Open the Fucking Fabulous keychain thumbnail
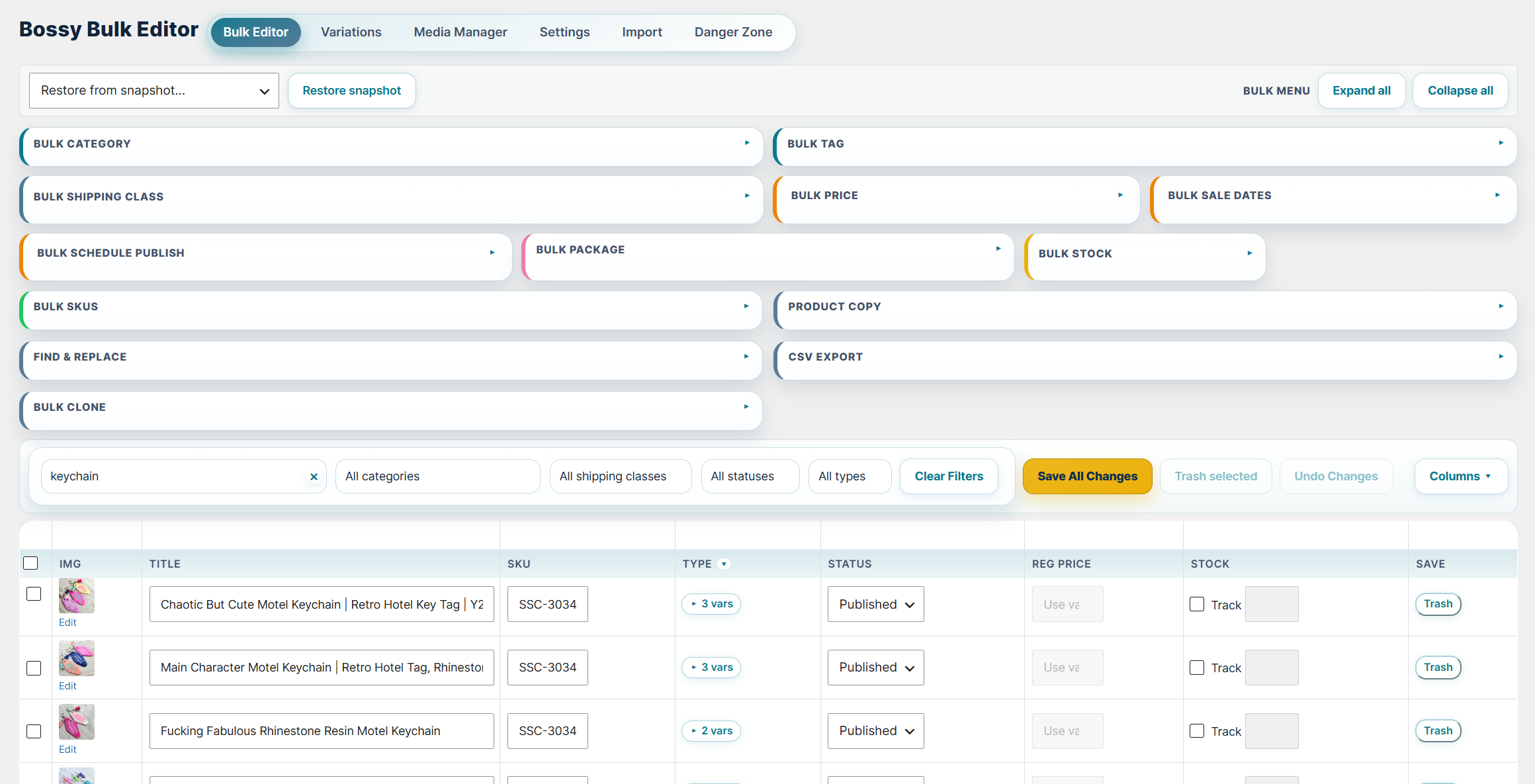 tap(77, 722)
